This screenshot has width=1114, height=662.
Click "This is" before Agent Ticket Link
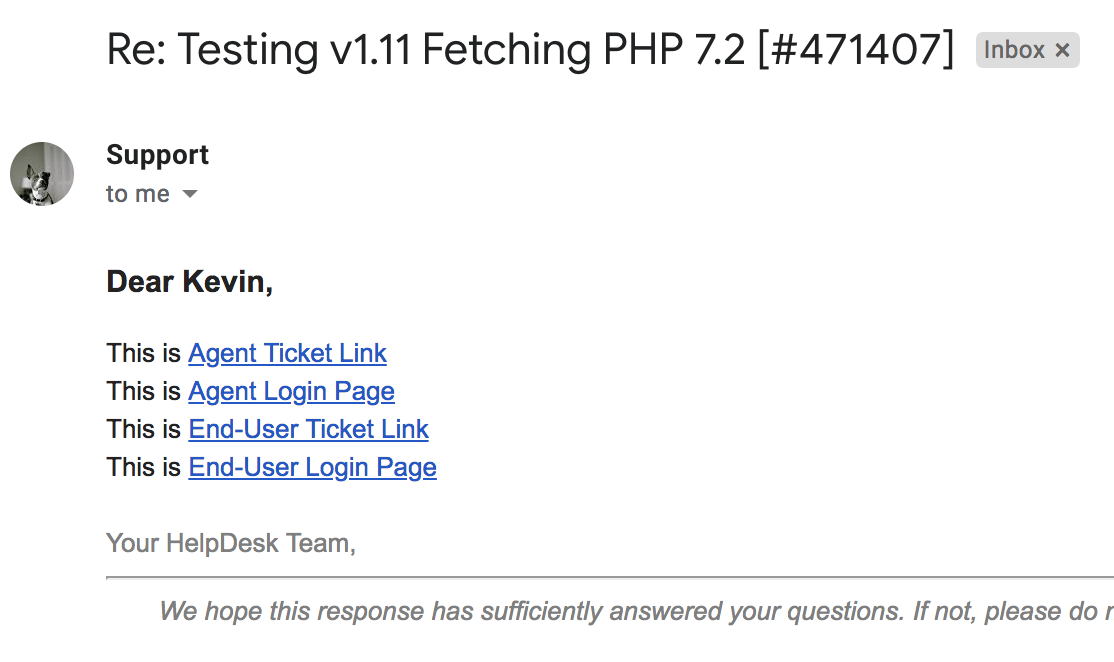click(144, 353)
